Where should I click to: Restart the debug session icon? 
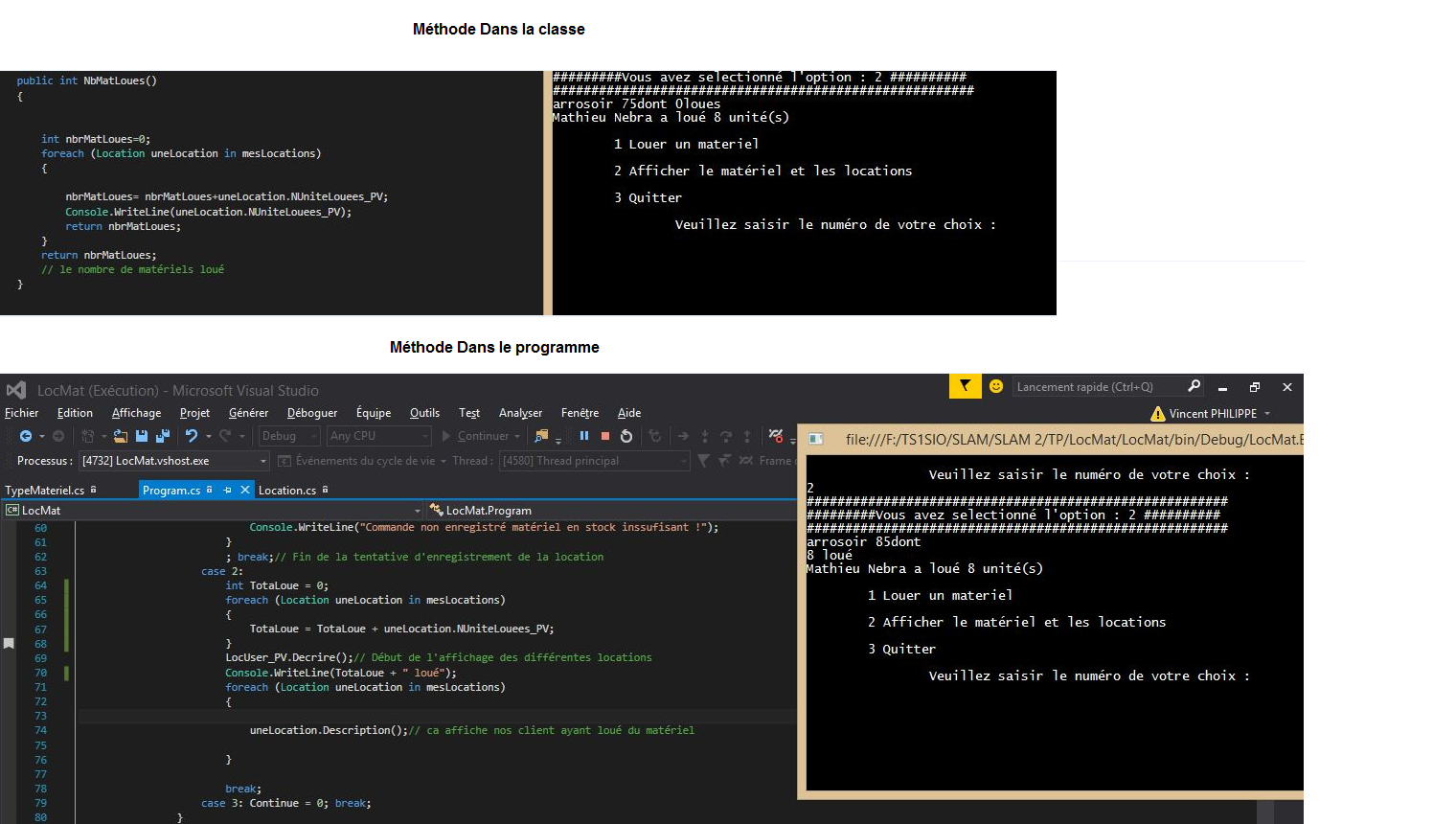626,436
